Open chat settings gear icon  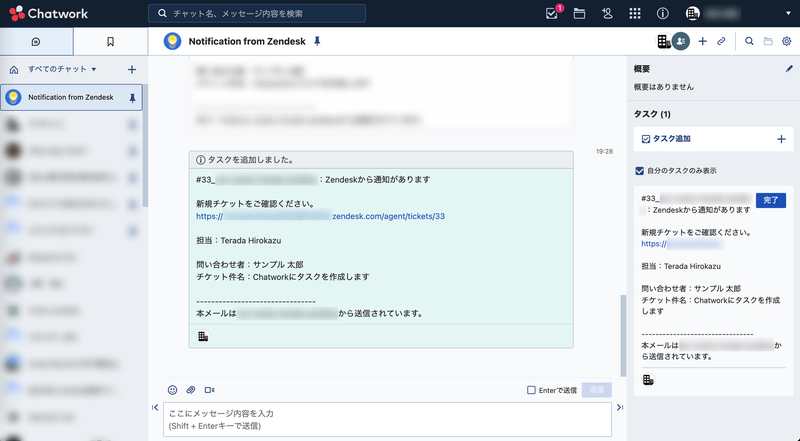787,41
